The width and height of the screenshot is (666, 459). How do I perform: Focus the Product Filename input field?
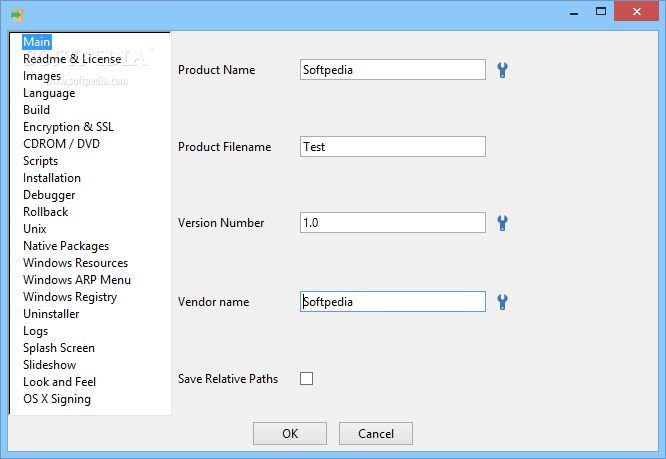pos(393,146)
